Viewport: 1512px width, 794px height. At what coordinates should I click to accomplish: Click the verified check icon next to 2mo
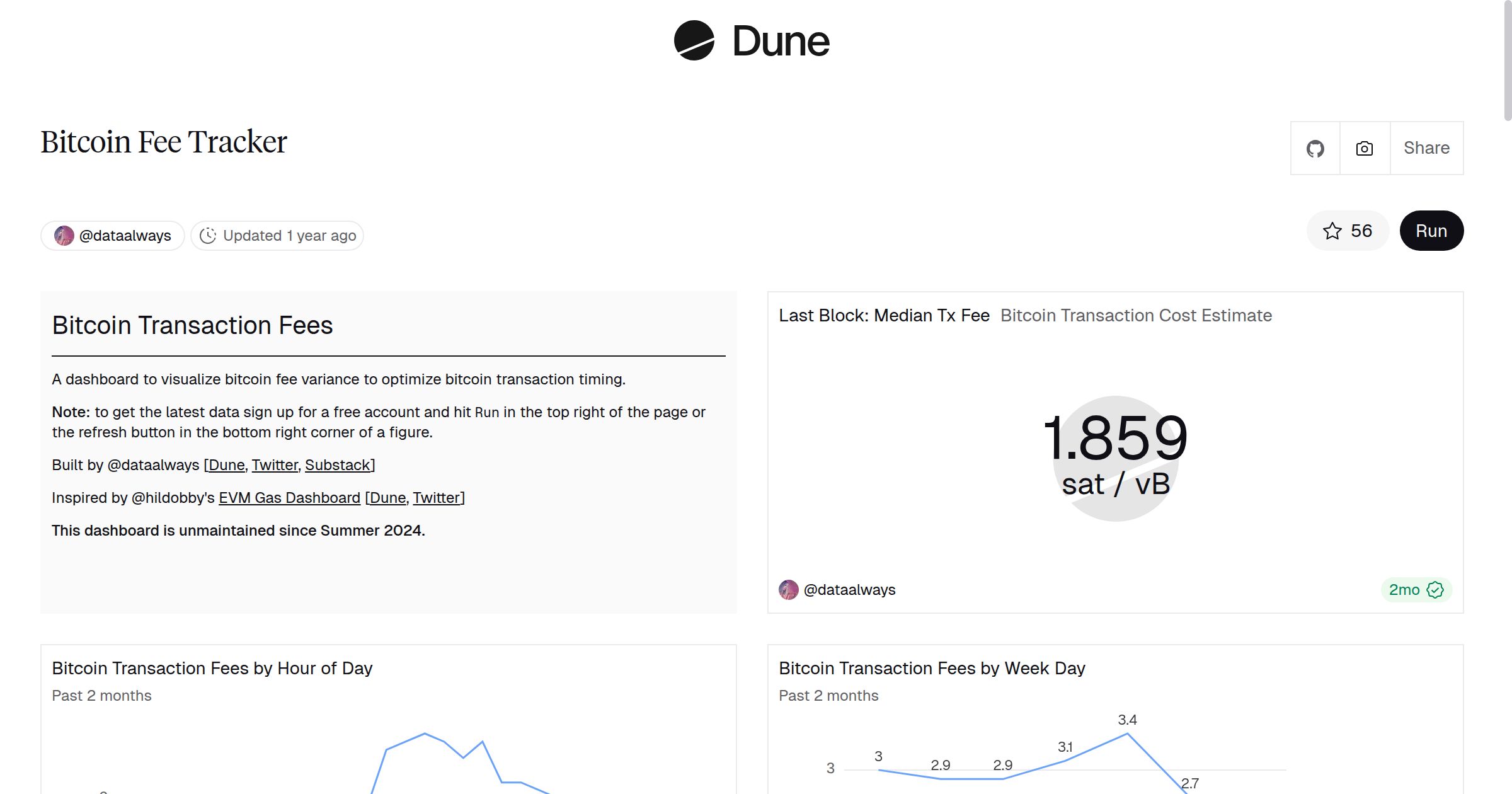pos(1435,590)
